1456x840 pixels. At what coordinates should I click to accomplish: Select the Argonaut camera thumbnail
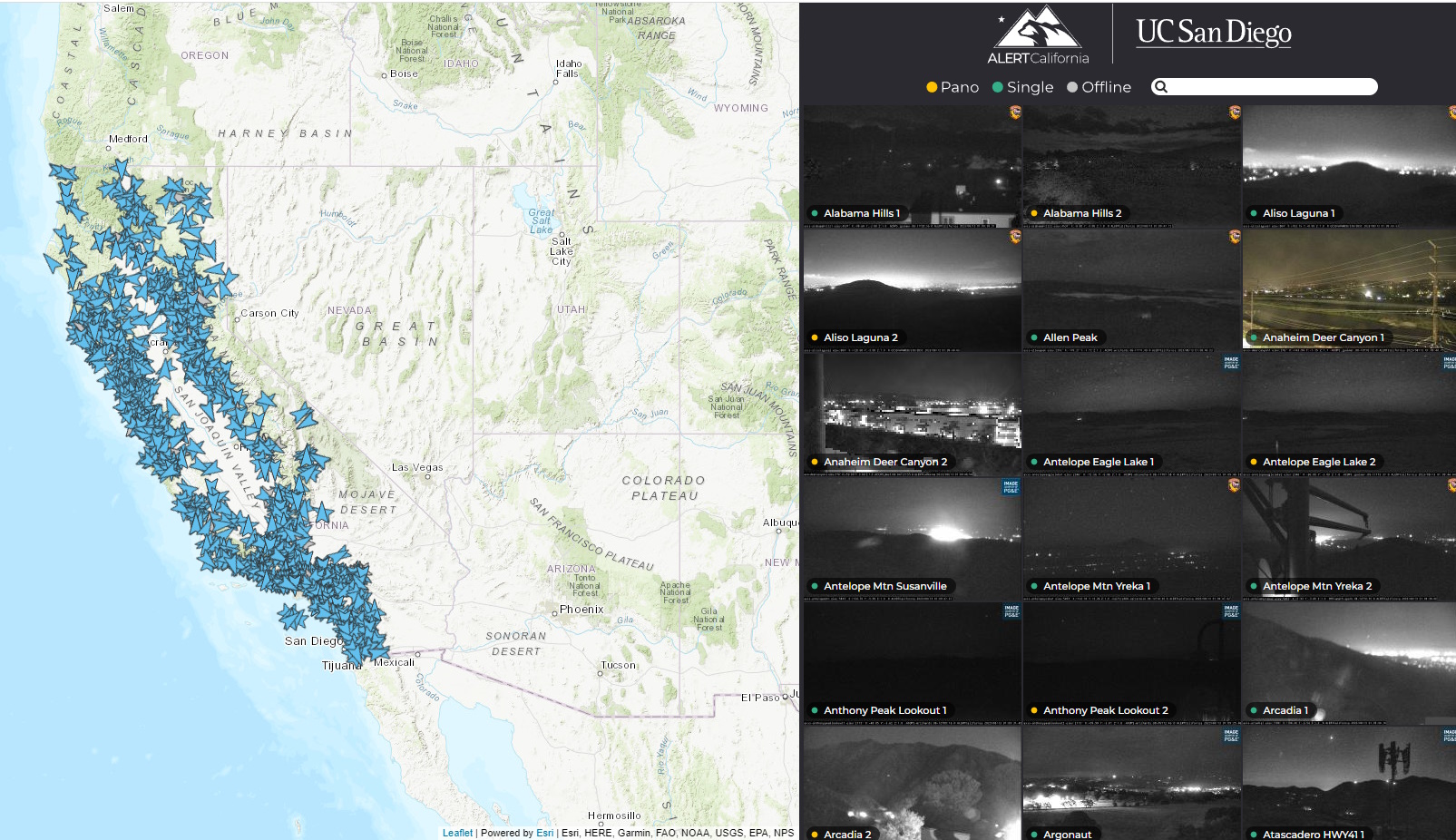[x=1131, y=785]
